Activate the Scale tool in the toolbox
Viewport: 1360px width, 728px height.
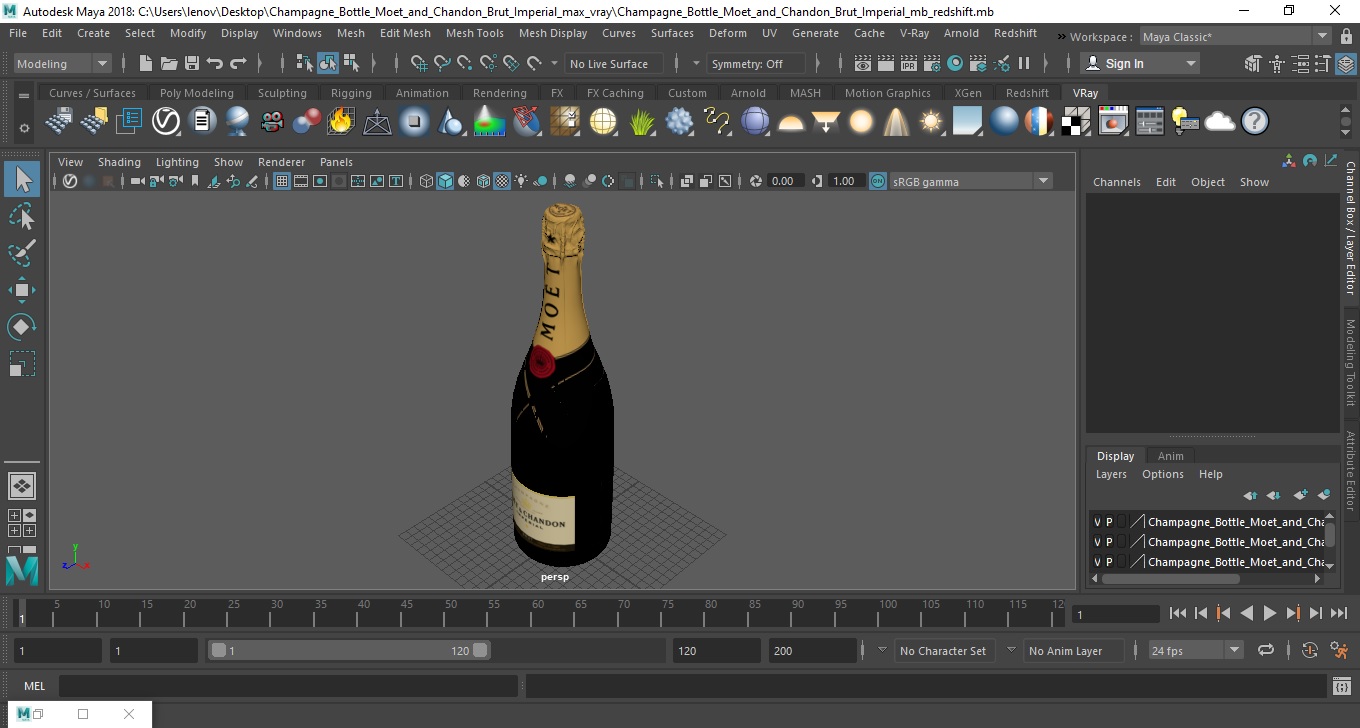point(22,364)
